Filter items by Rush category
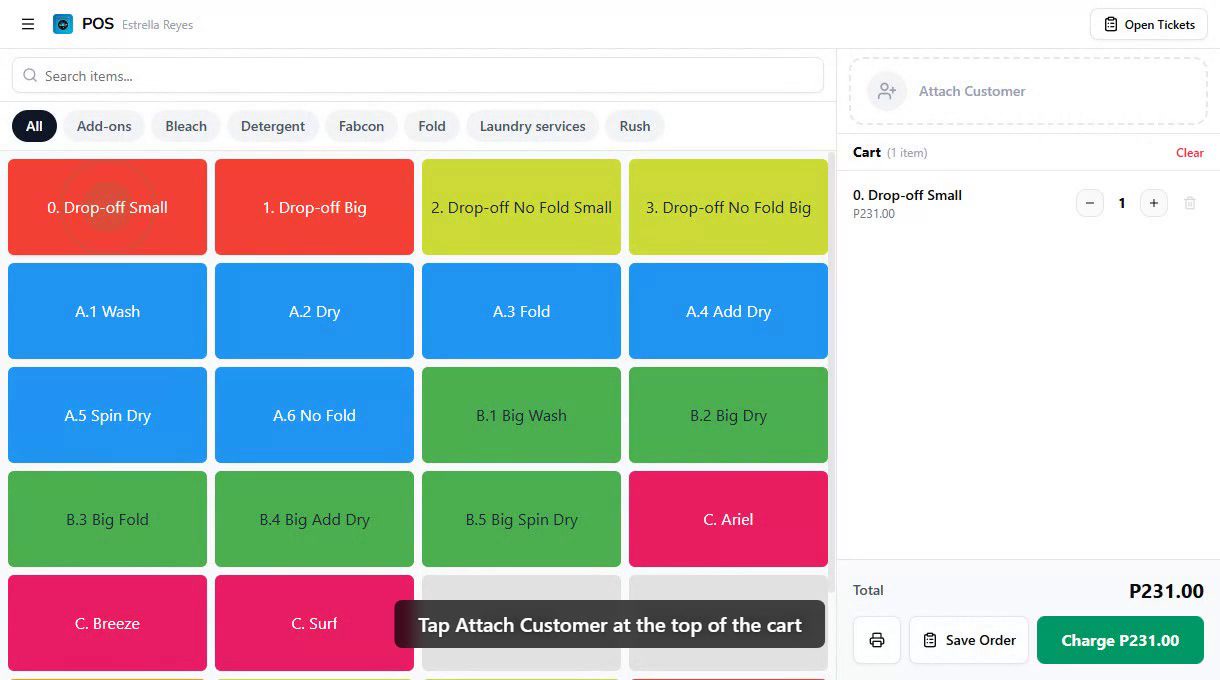1220x680 pixels. click(635, 126)
